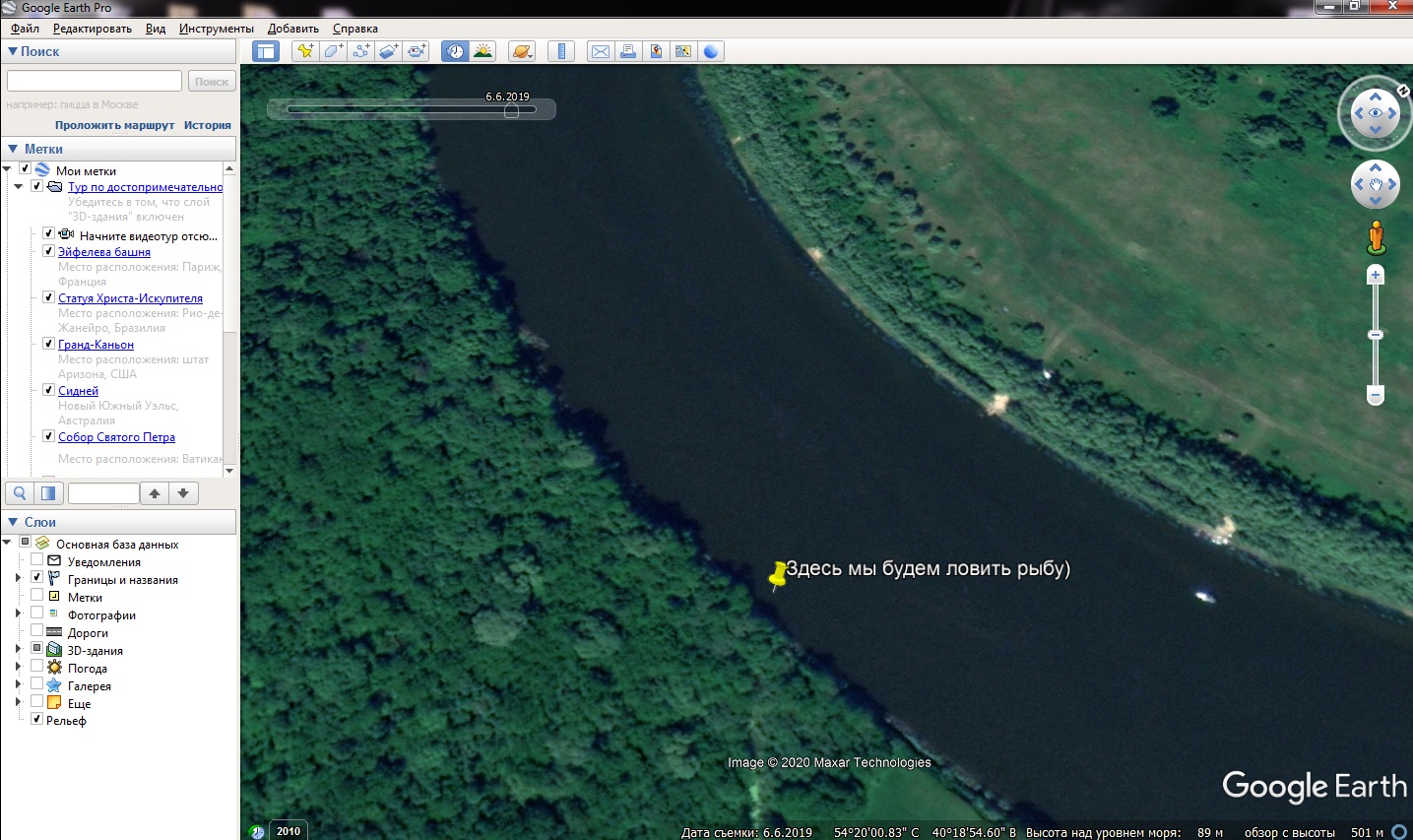Open the Редактировать menu
This screenshot has height=840, width=1413.
coord(92,29)
